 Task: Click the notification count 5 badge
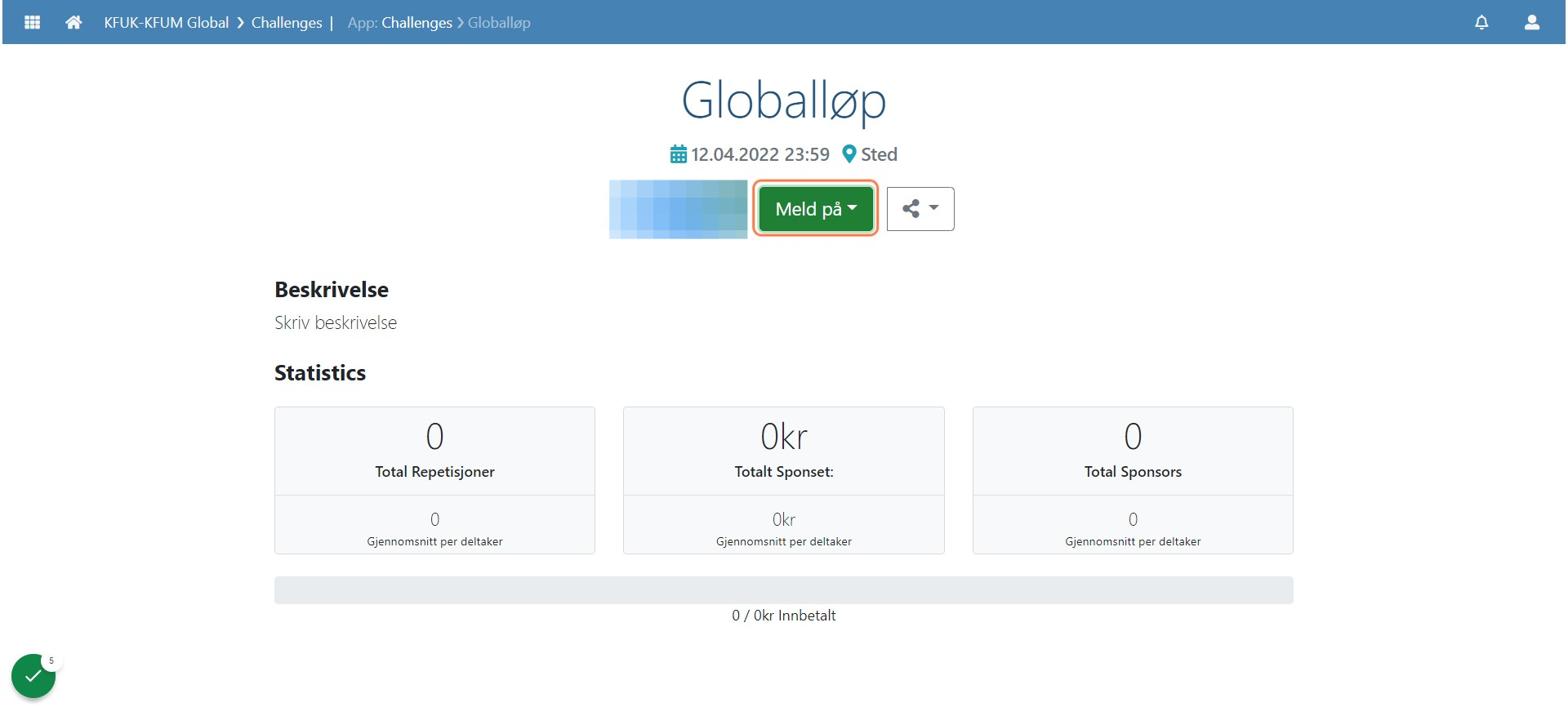pos(51,661)
